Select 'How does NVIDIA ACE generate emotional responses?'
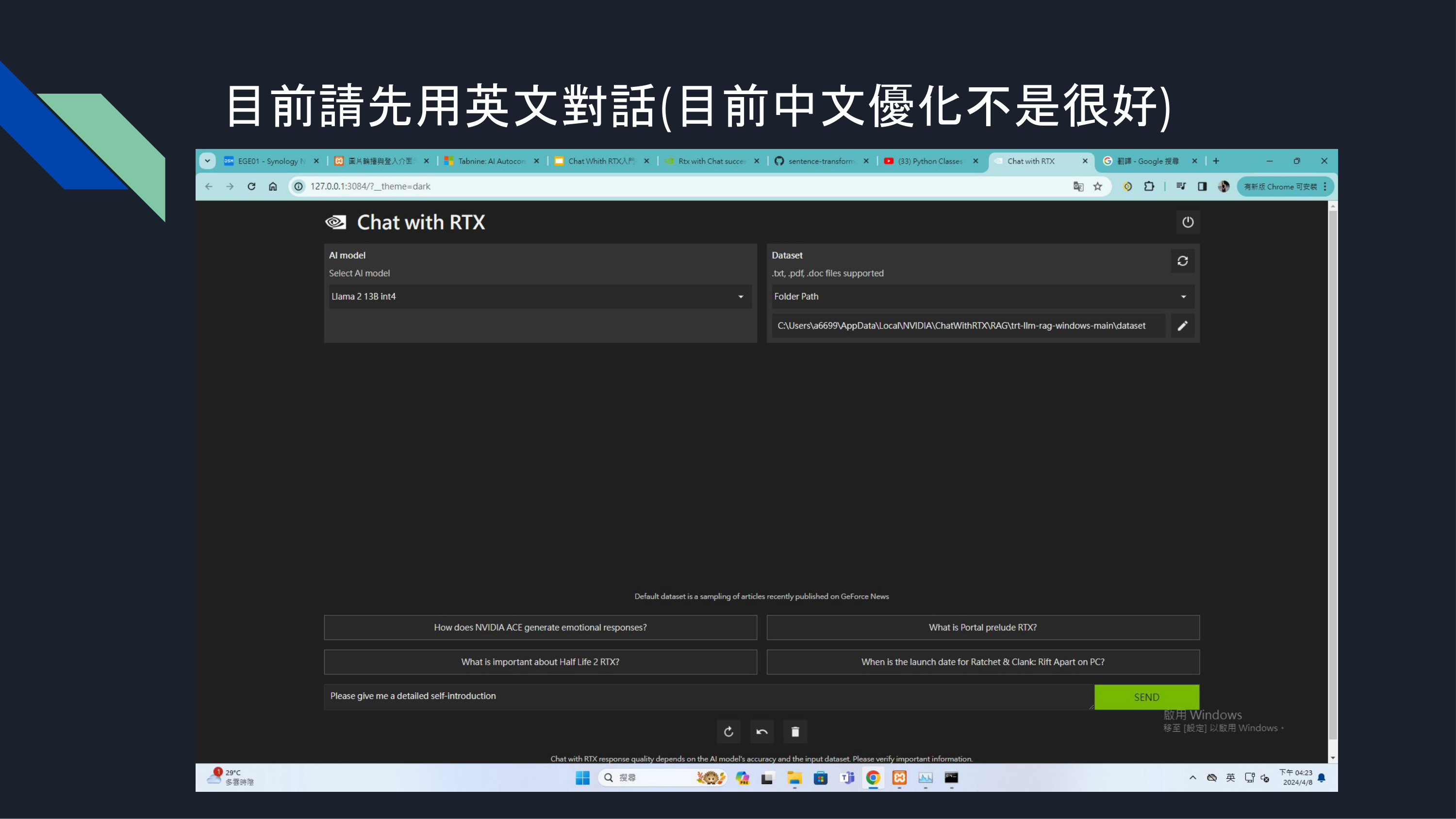 click(540, 627)
